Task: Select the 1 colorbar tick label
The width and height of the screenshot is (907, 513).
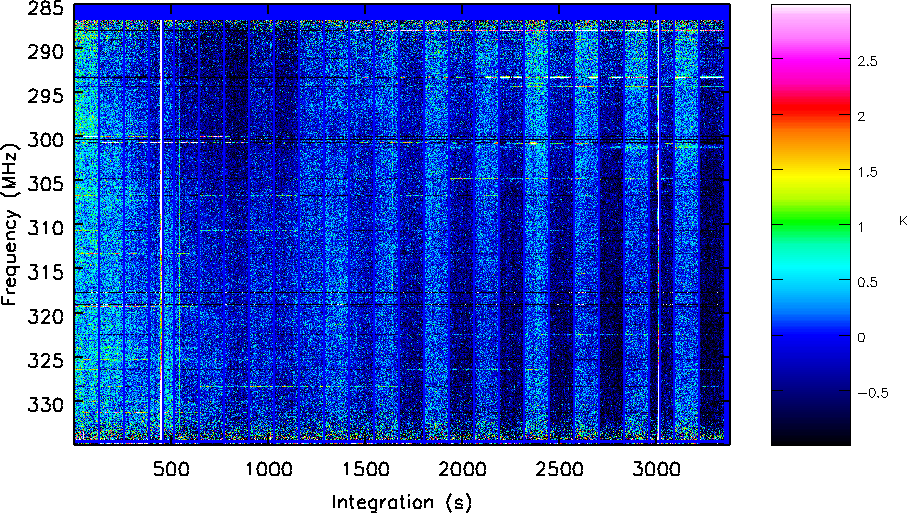Action: pos(861,227)
